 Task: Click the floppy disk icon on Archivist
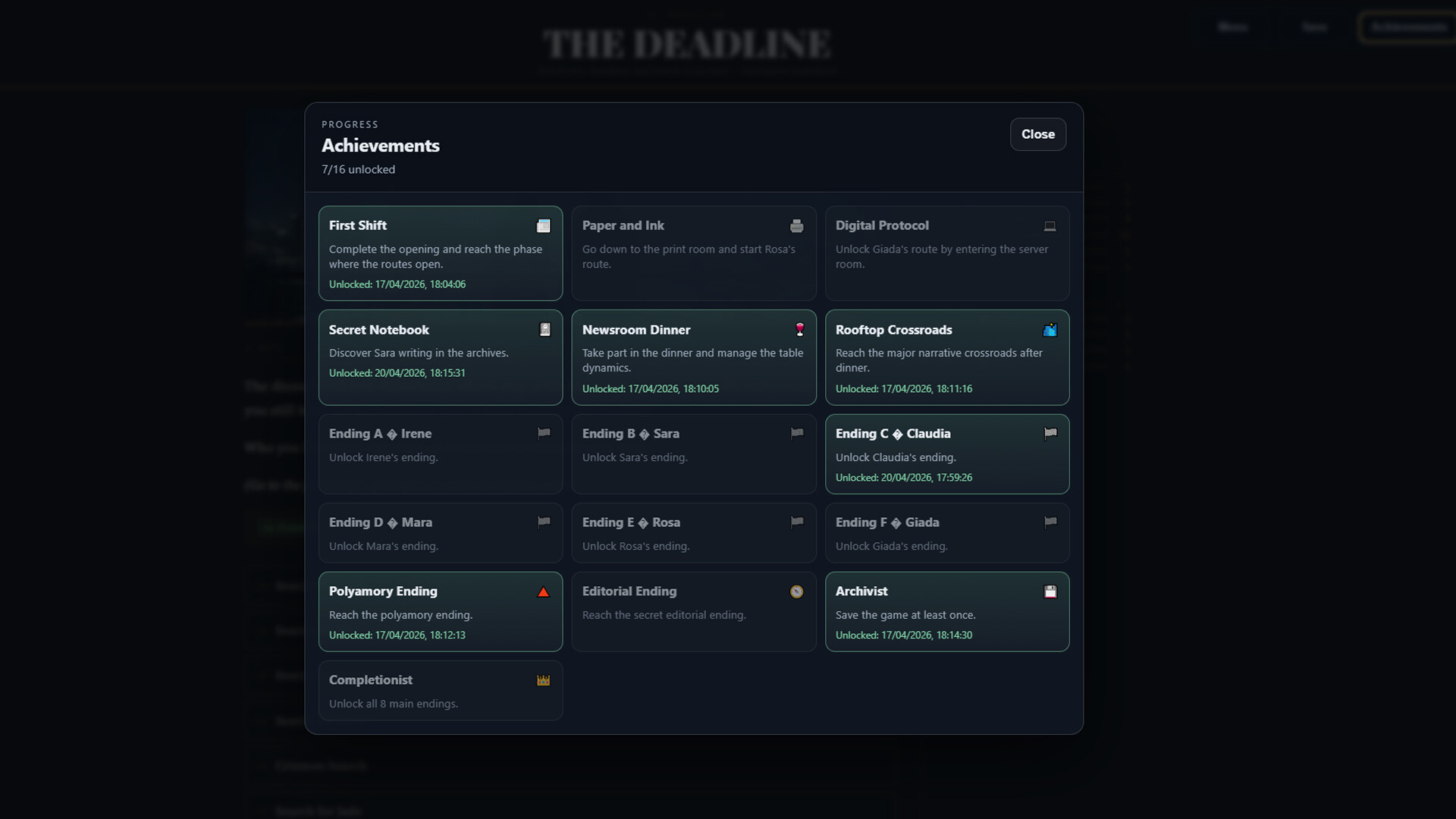[x=1050, y=591]
